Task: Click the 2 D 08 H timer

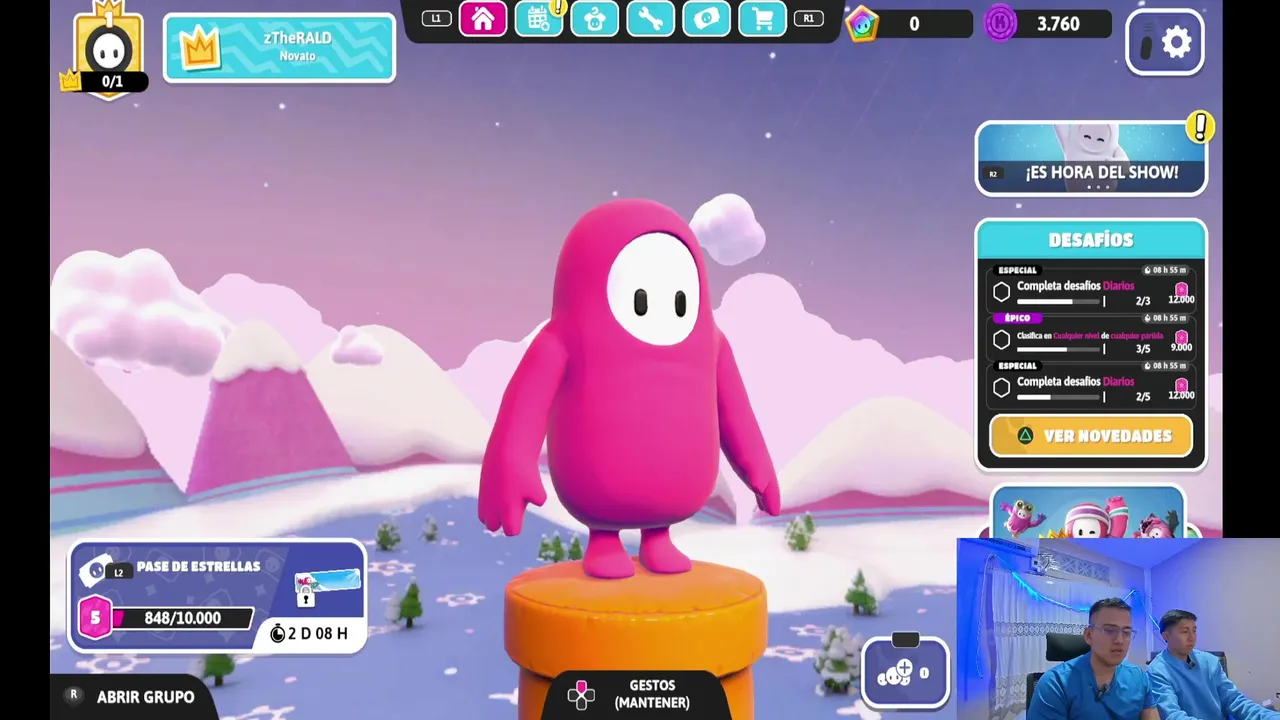Action: click(x=309, y=634)
